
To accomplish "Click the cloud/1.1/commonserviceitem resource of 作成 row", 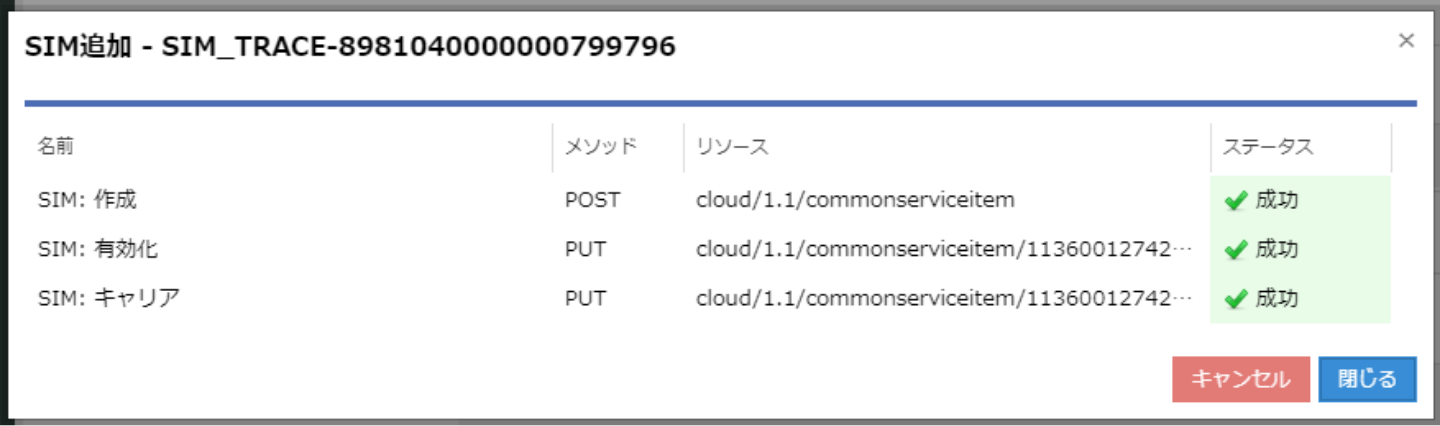I will tap(855, 200).
